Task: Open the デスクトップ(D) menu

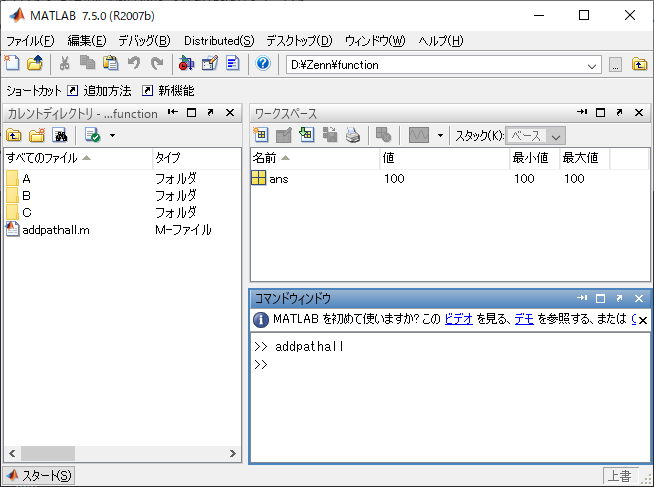Action: coord(299,41)
